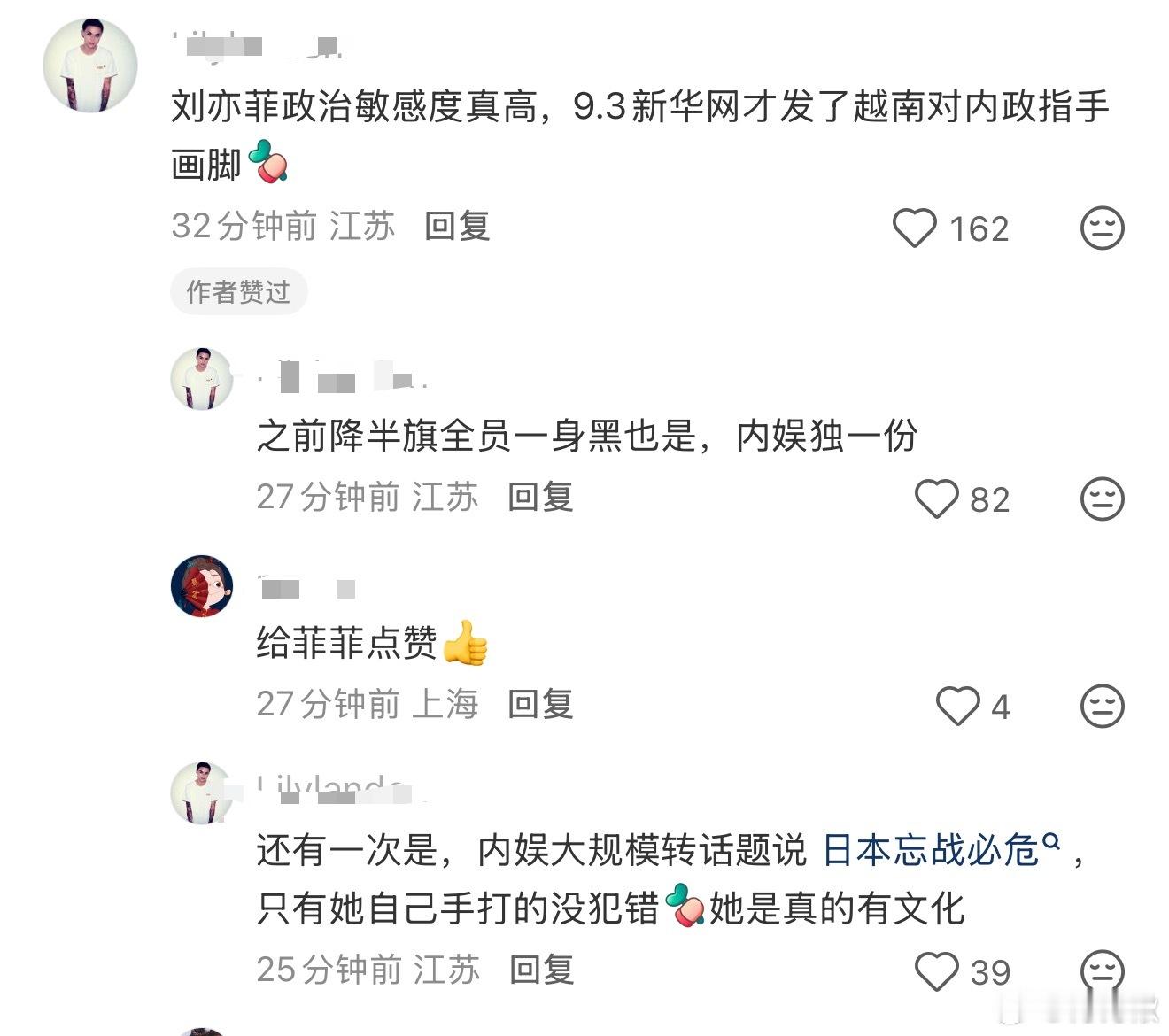Reply to the 32分钟前 江苏 comment

457,226
